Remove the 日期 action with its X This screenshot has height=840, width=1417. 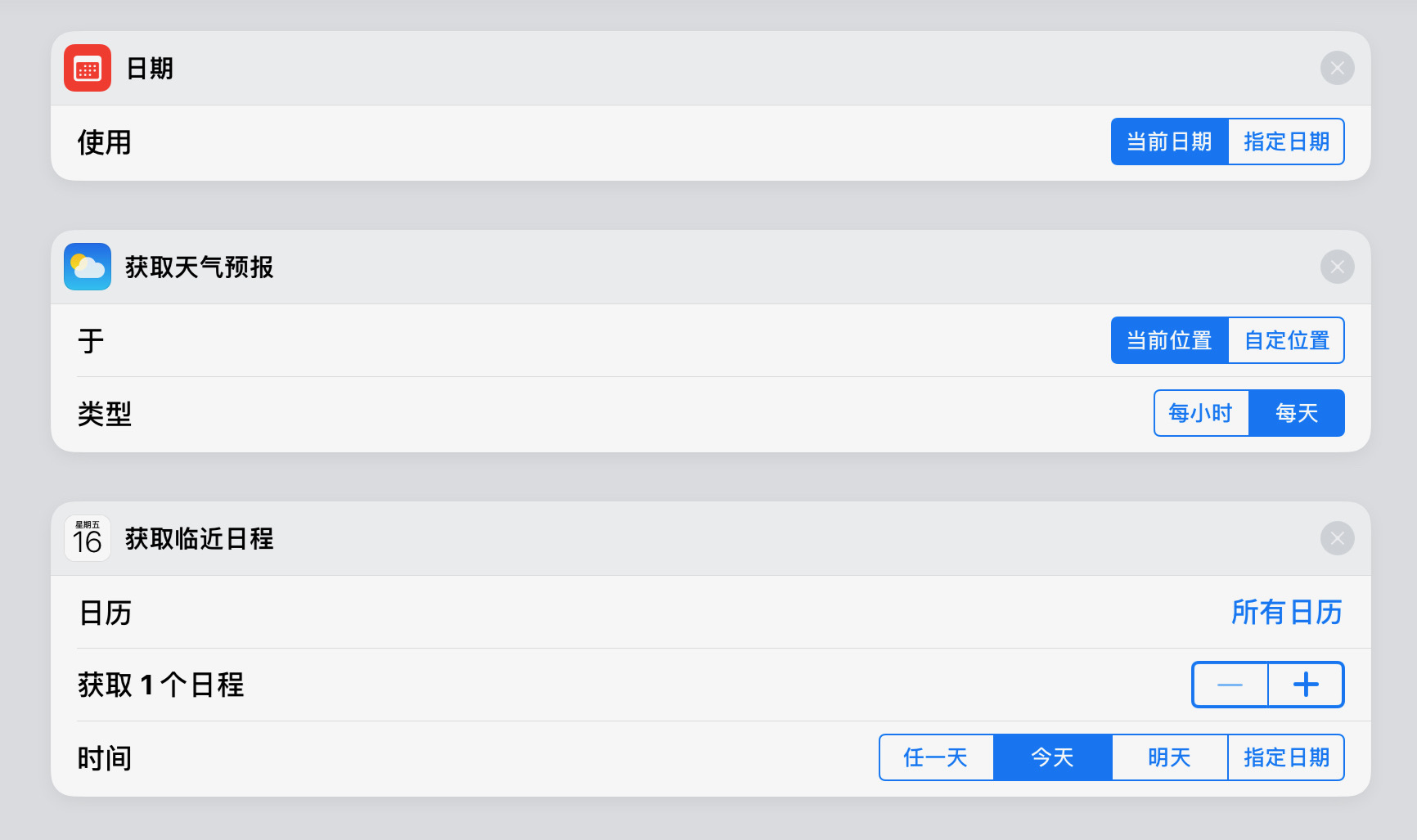[1337, 68]
